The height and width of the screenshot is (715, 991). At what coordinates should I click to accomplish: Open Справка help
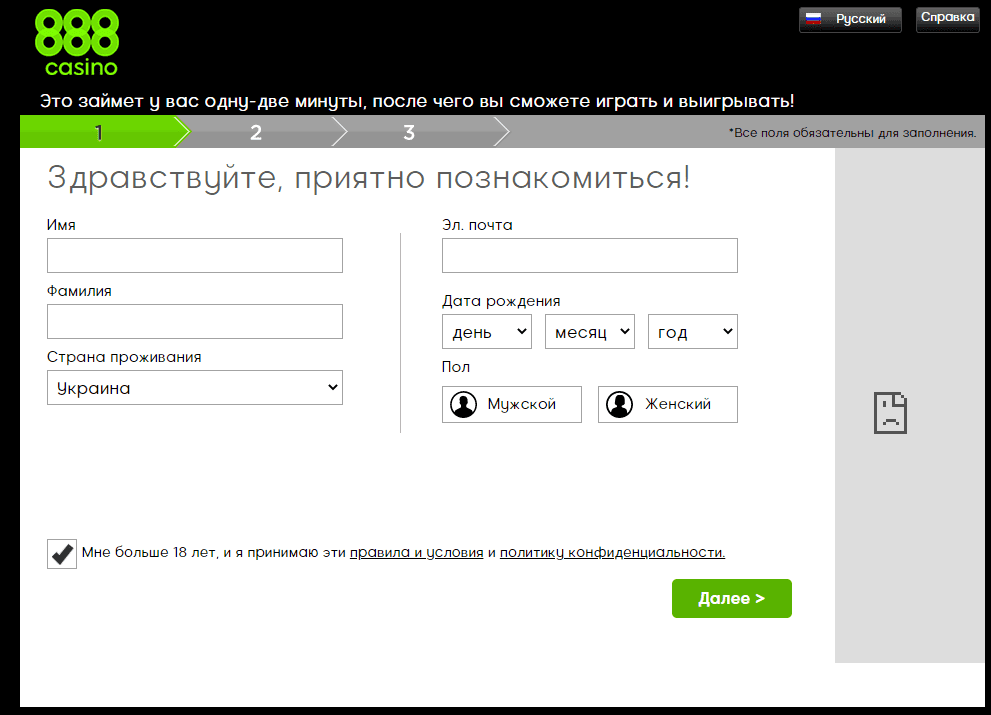[x=946, y=18]
